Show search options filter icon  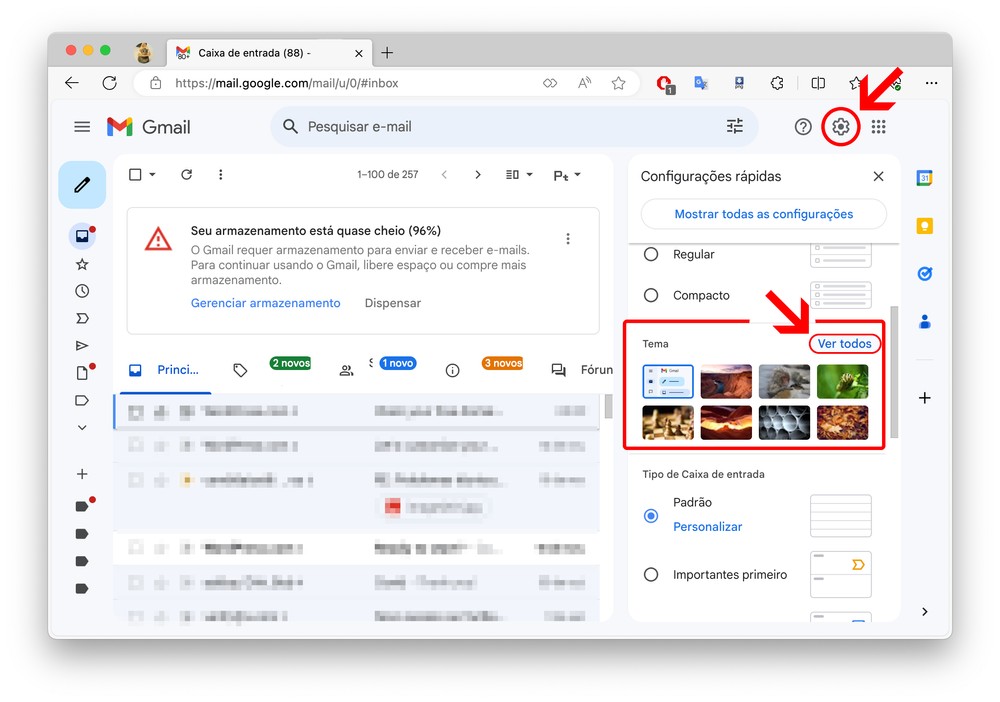735,126
